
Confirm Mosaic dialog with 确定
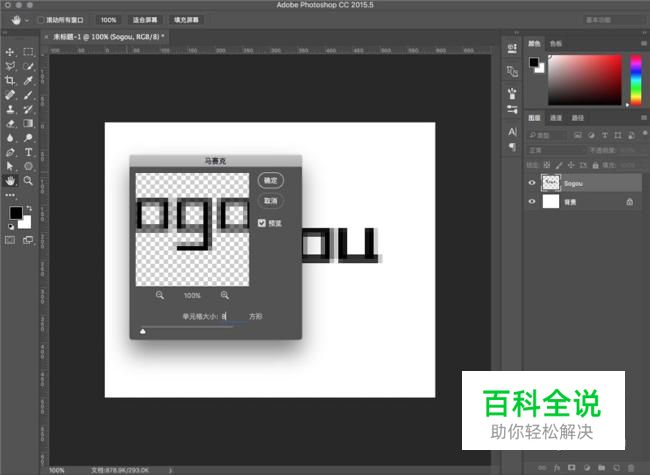coord(271,180)
